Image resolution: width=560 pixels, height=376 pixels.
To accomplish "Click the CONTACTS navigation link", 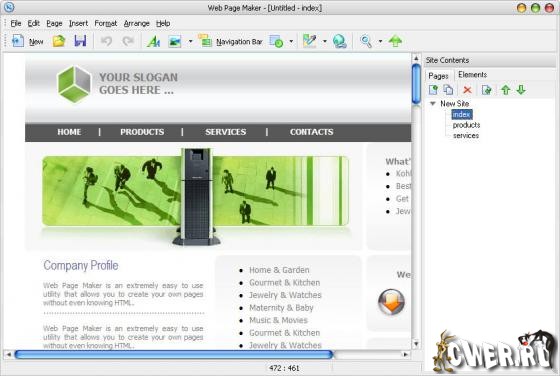I will pyautogui.click(x=311, y=132).
